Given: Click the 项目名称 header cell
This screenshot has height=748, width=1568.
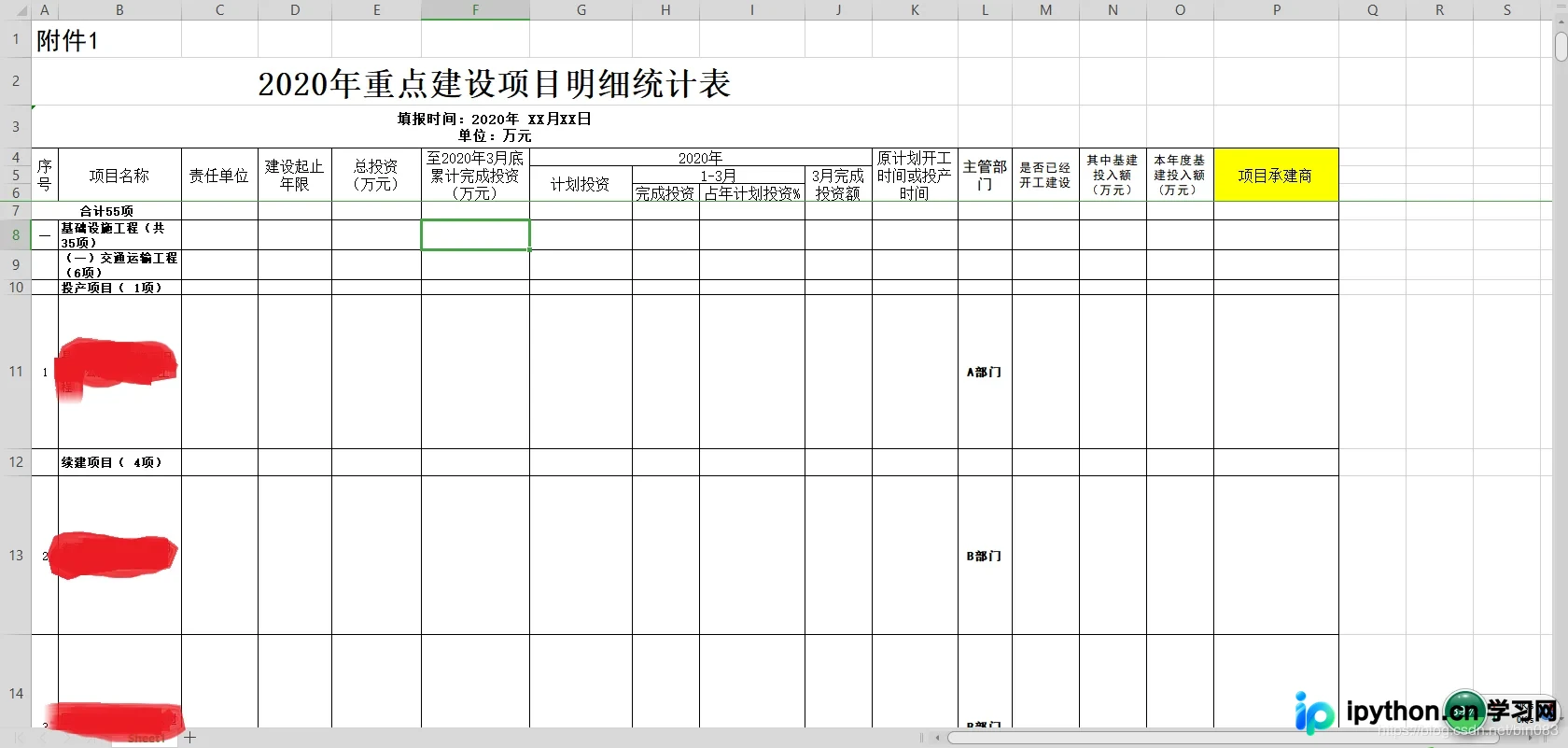Looking at the screenshot, I should (x=119, y=175).
